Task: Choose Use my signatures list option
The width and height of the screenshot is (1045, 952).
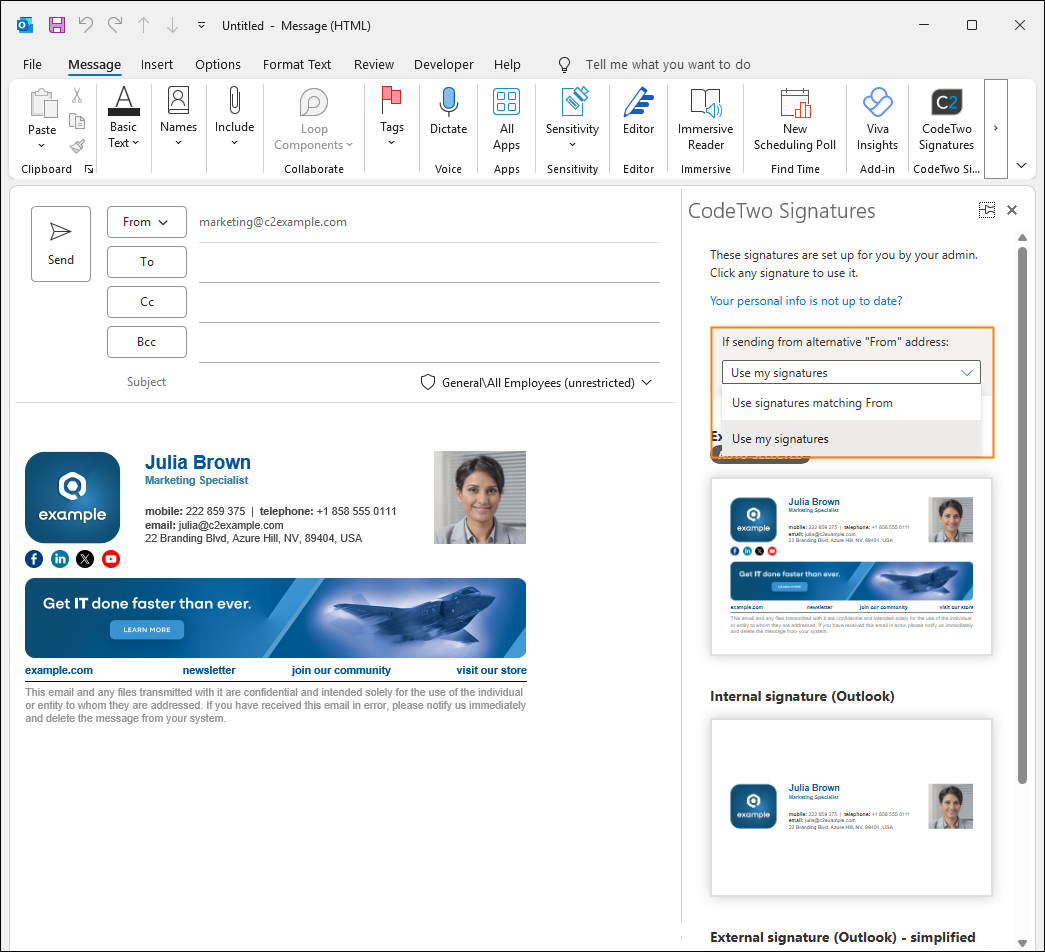Action: pyautogui.click(x=851, y=439)
